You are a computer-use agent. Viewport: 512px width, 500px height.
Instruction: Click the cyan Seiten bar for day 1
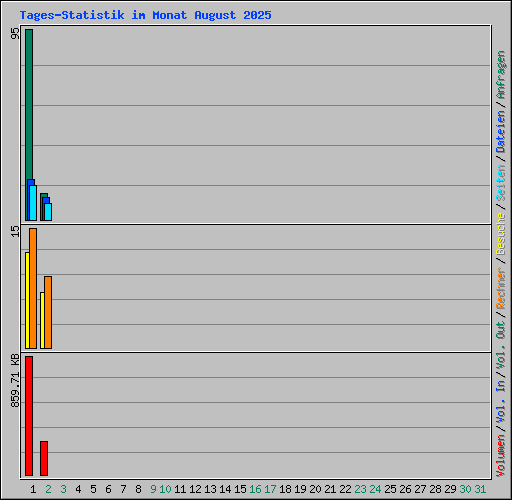33,203
